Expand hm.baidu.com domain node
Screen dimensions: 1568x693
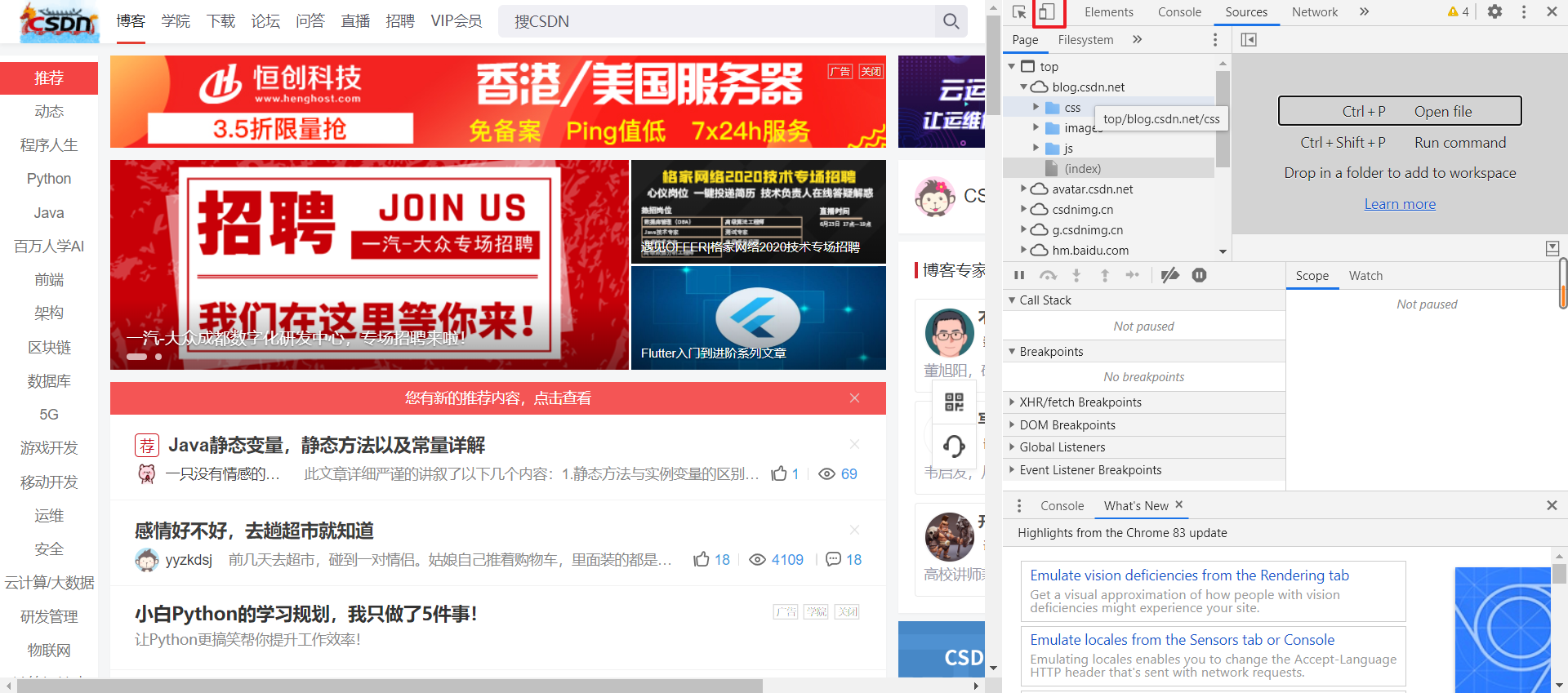point(1023,250)
